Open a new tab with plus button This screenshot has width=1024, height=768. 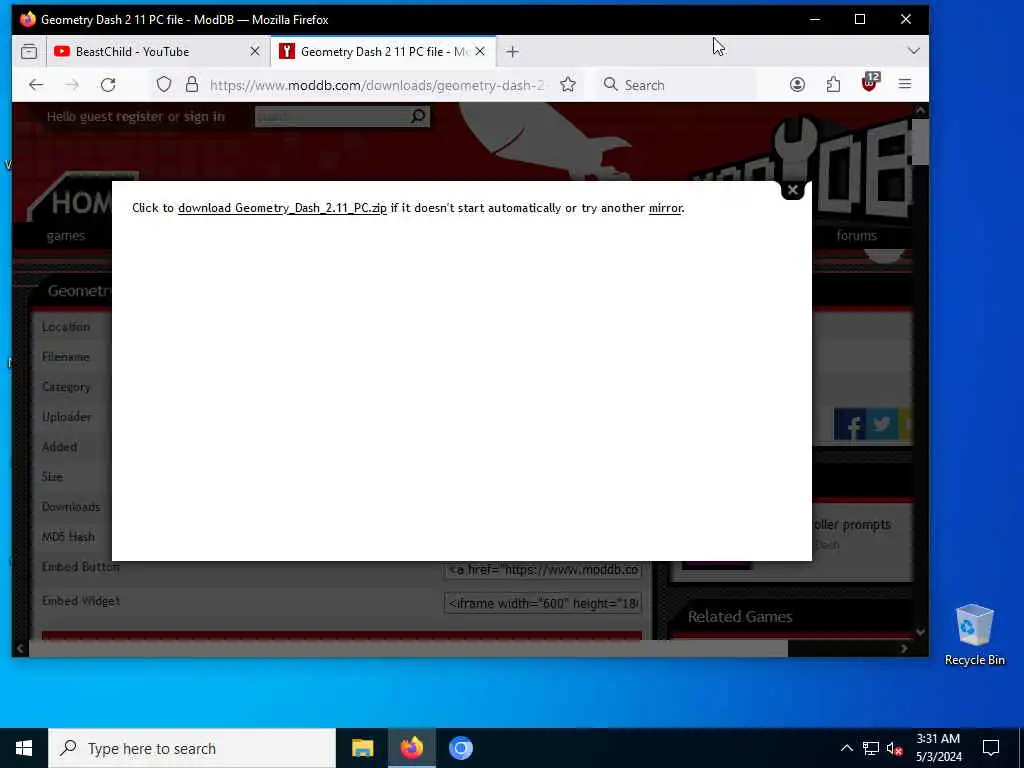[x=513, y=52]
